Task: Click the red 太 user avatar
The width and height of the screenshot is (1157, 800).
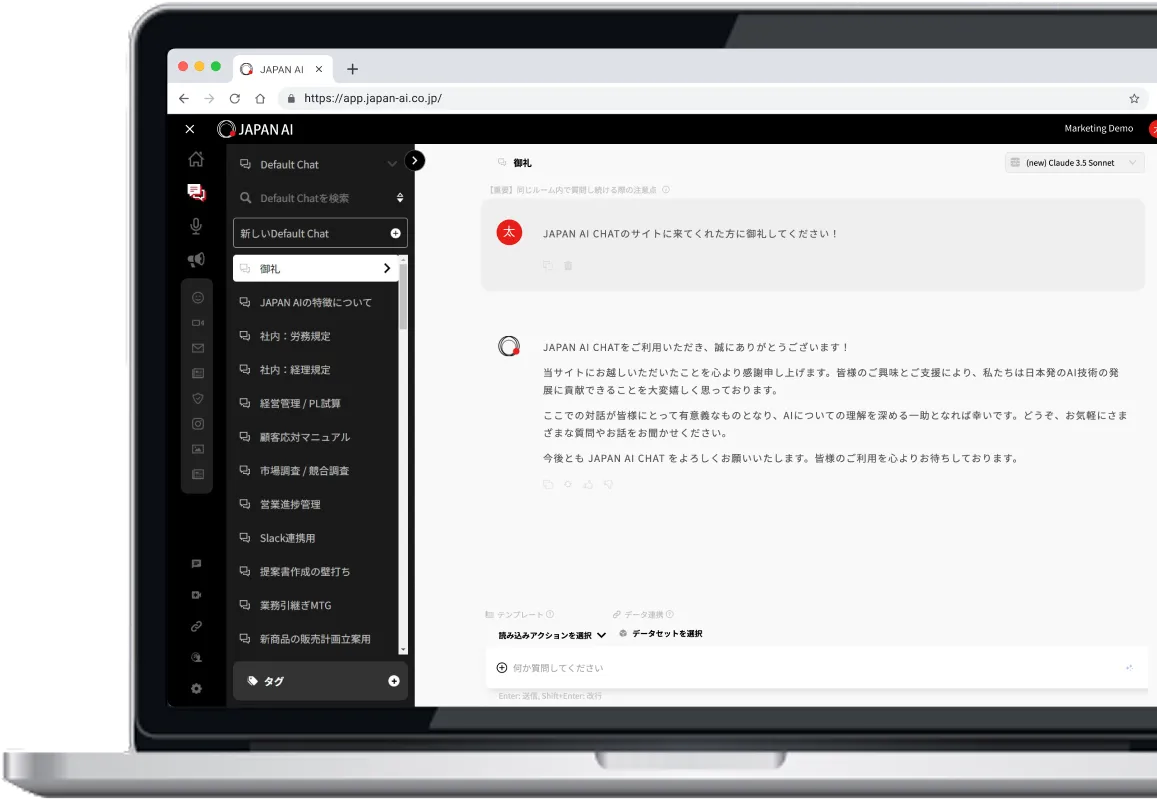Action: pyautogui.click(x=509, y=232)
